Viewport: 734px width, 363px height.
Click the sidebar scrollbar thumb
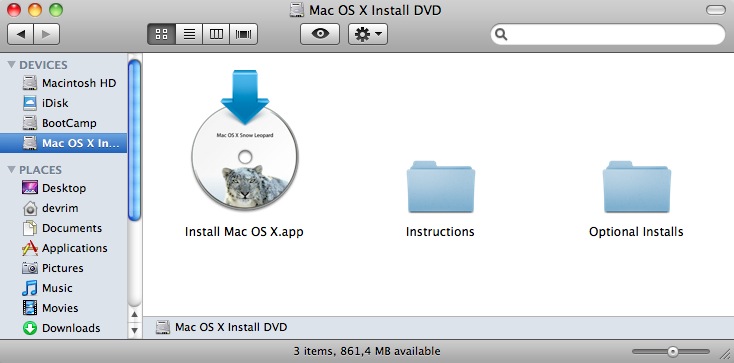tap(134, 140)
